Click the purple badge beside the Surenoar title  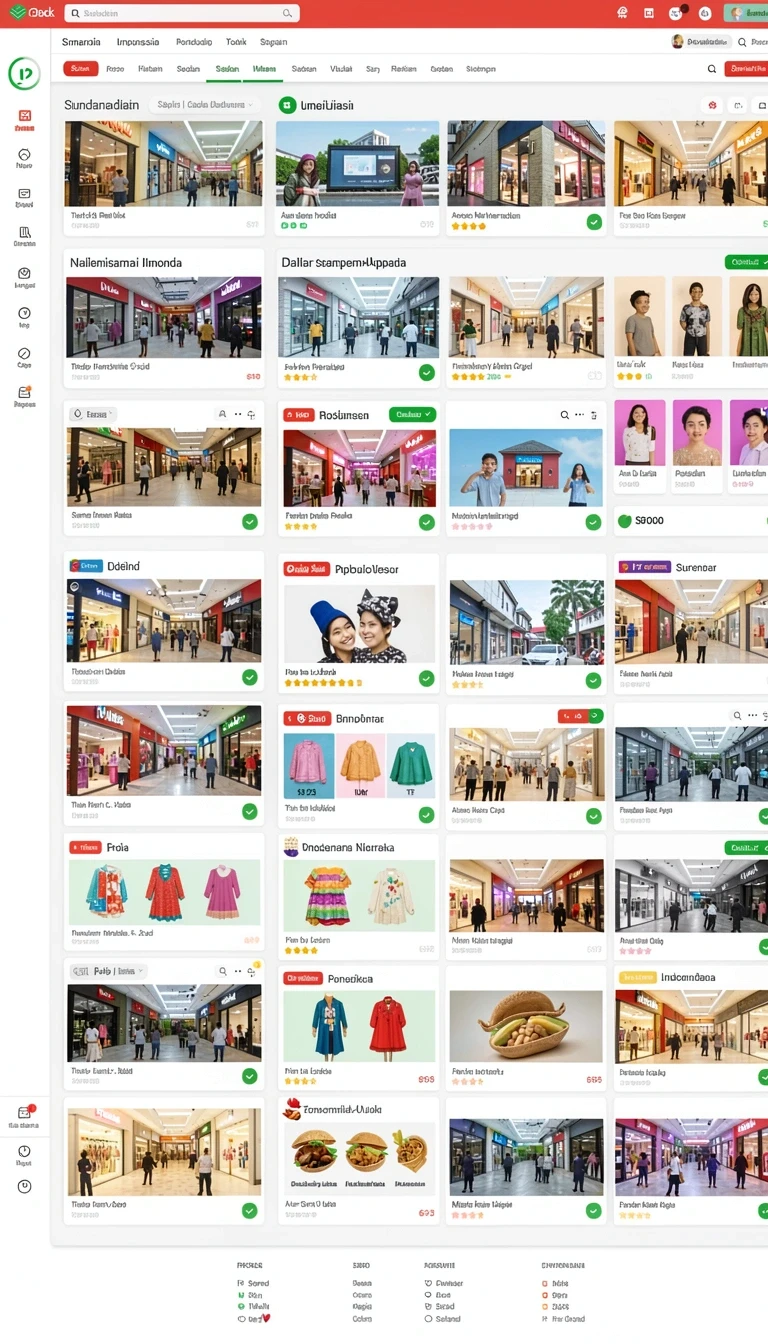(x=644, y=566)
